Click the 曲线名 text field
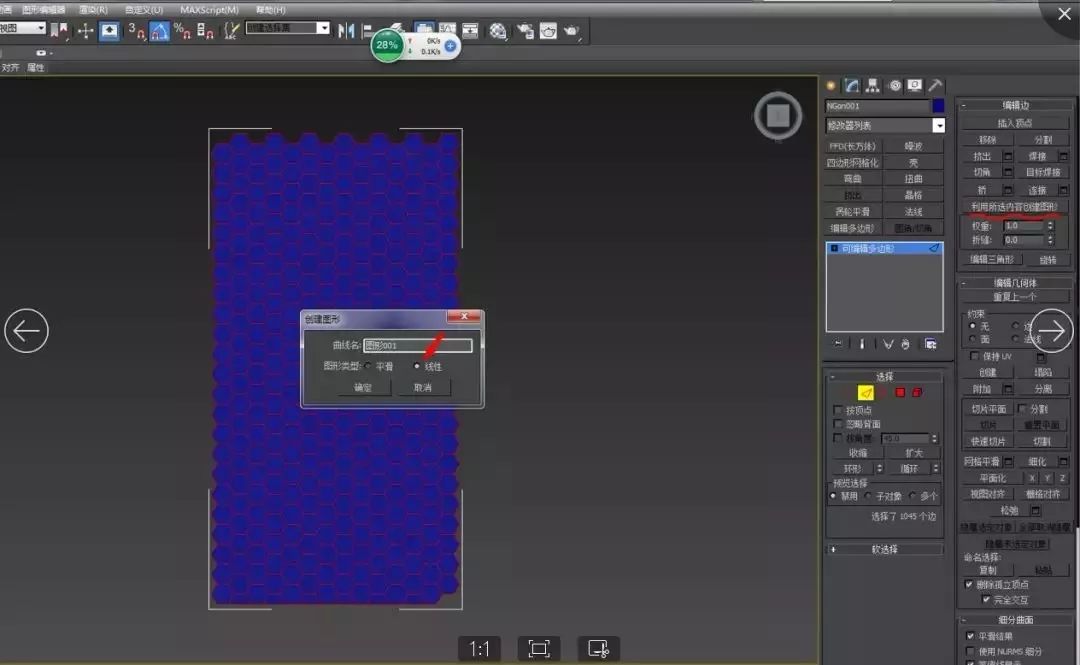The height and width of the screenshot is (665, 1080). point(417,345)
